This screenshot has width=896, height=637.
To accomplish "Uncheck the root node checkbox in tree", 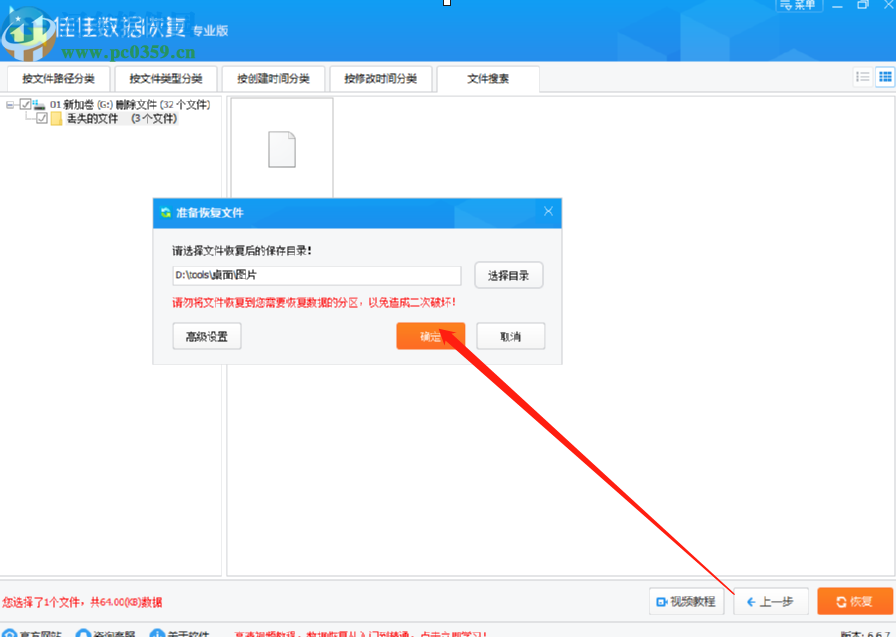I will coord(23,104).
